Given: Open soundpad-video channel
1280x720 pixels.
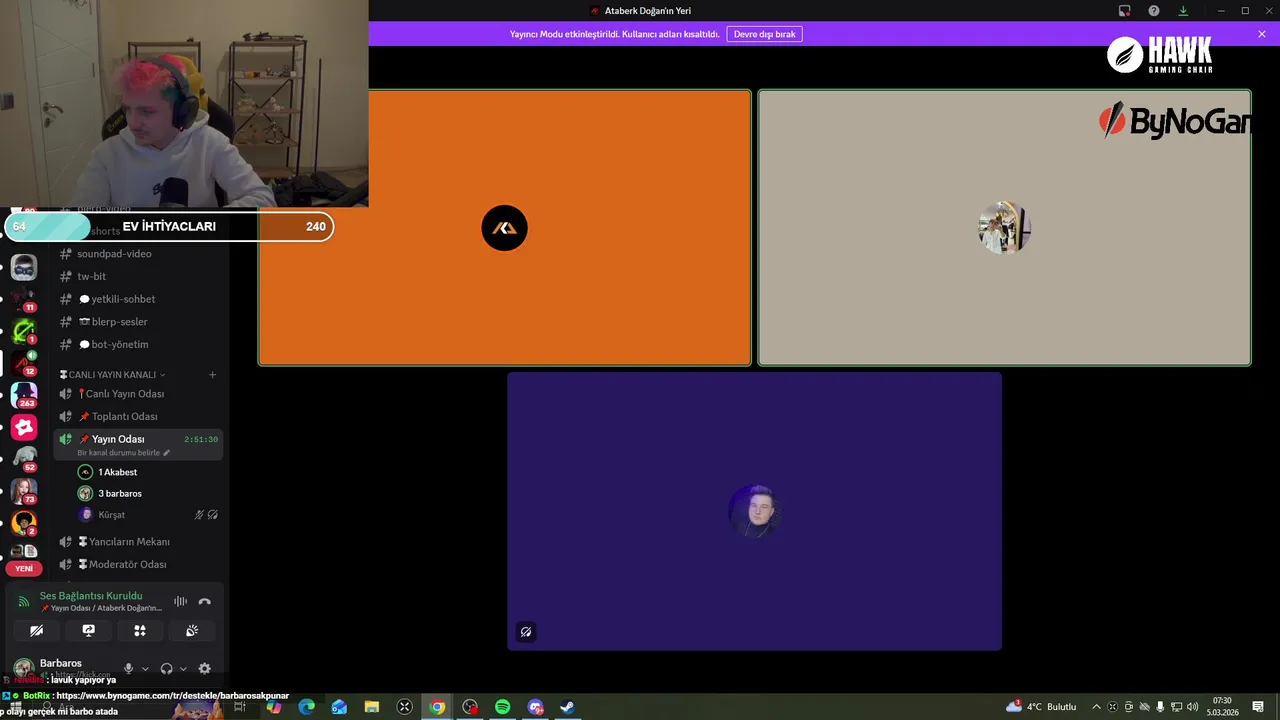Looking at the screenshot, I should click(114, 254).
